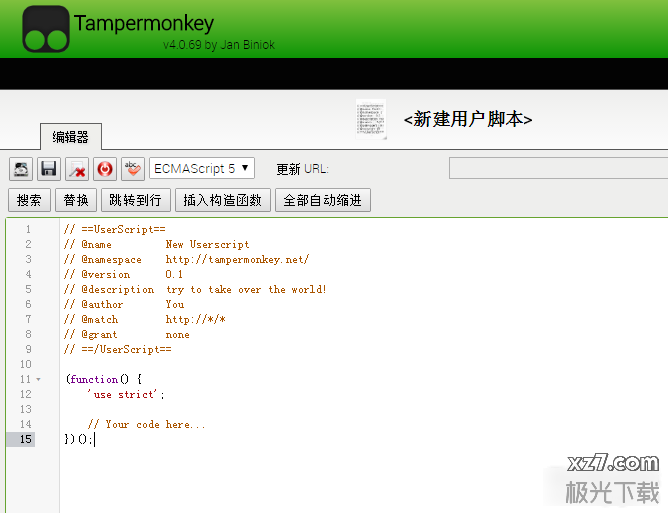Switch to the 编辑器 tab
This screenshot has height=513, width=668.
pos(71,137)
